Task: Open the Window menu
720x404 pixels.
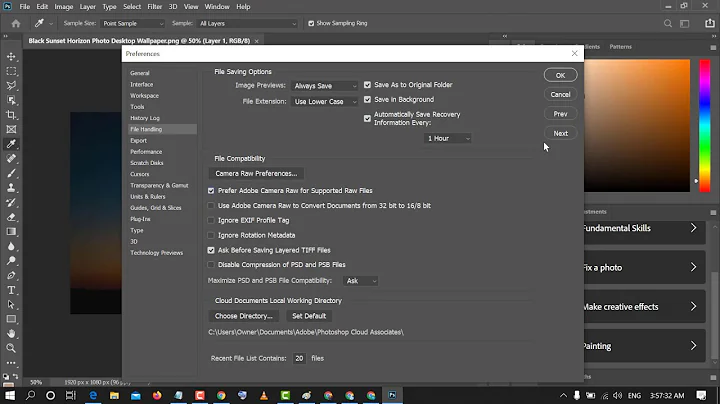Action: coord(217,6)
